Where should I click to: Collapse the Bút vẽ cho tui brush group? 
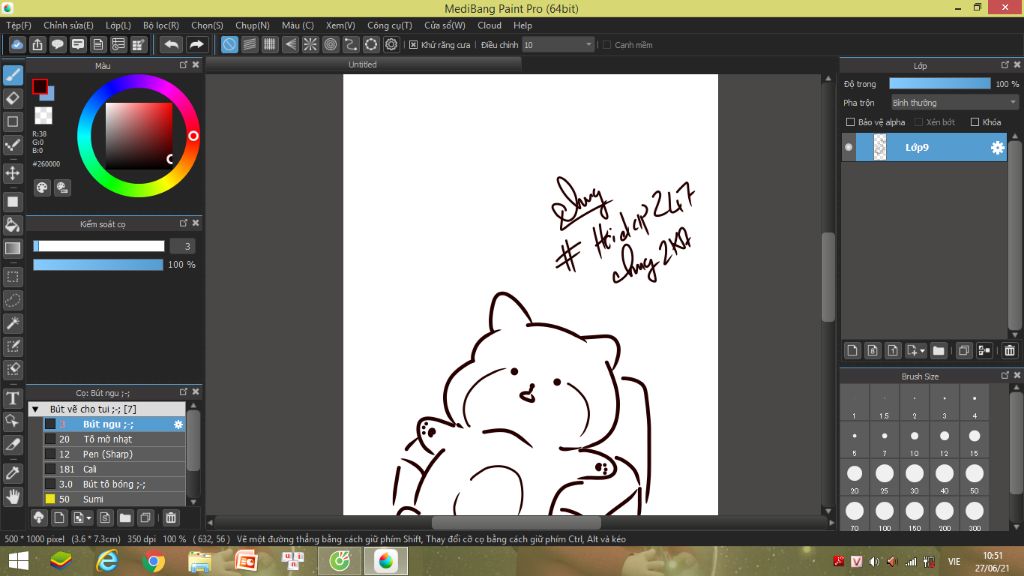35,409
